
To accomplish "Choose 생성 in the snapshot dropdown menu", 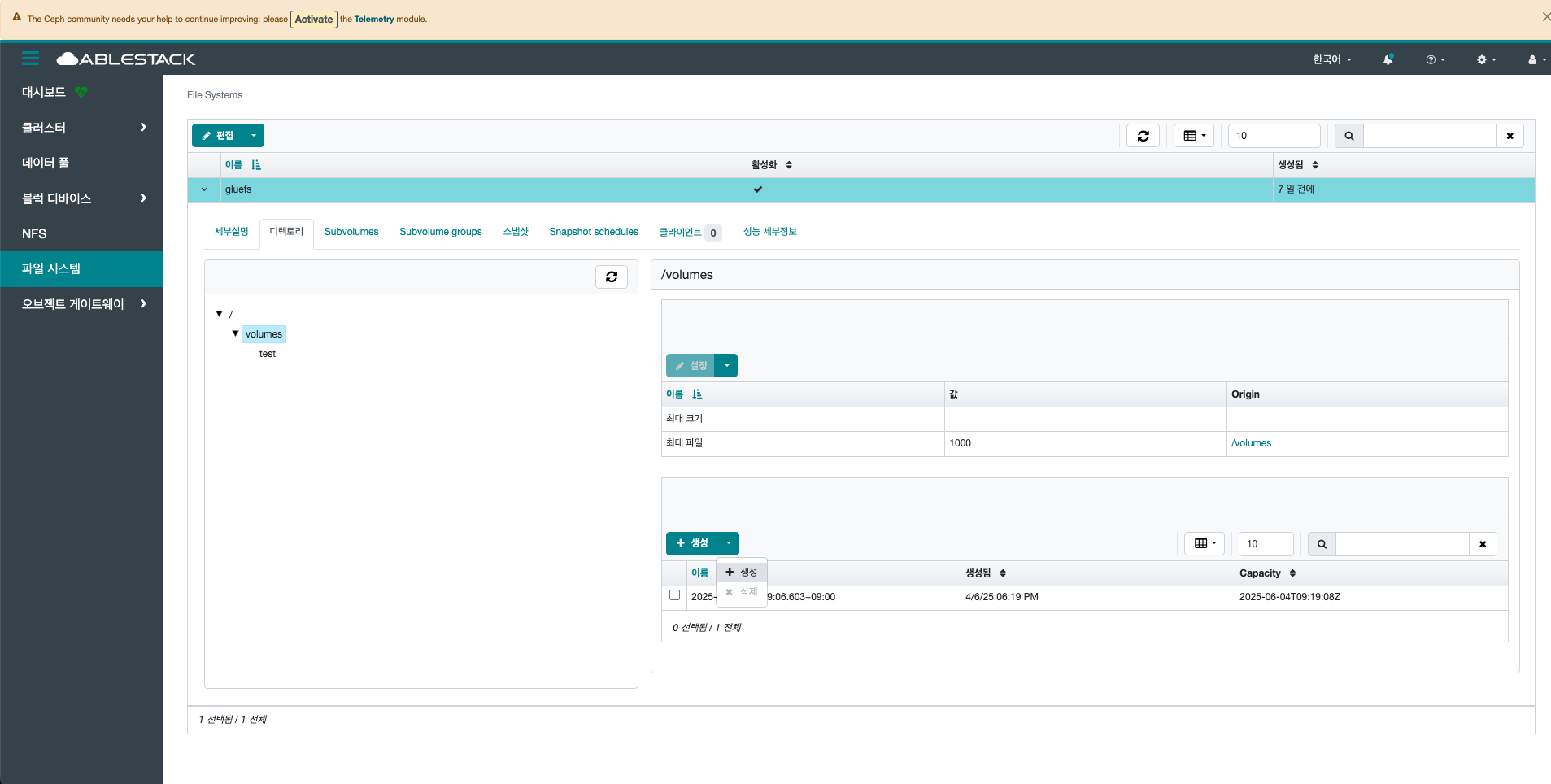I will pos(742,573).
